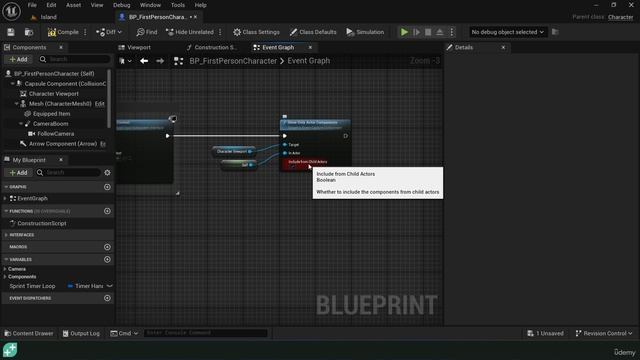The width and height of the screenshot is (640, 360).
Task: Focus the Components search field
Action: pyautogui.click(x=74, y=59)
